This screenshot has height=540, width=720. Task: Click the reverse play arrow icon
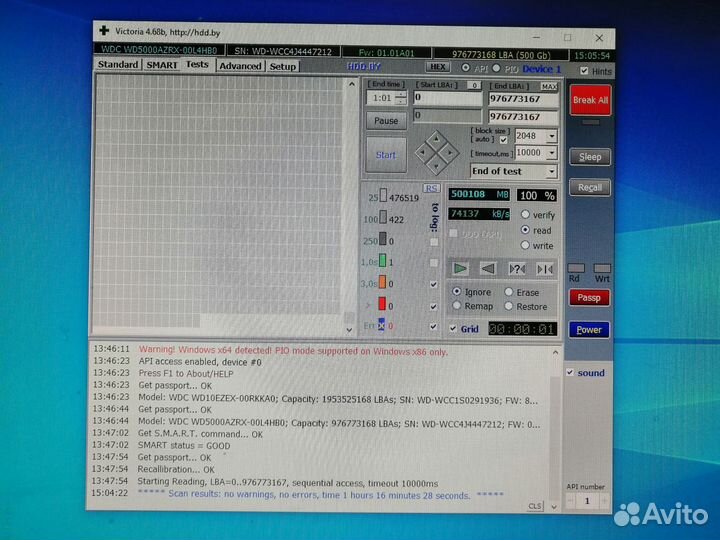(488, 268)
